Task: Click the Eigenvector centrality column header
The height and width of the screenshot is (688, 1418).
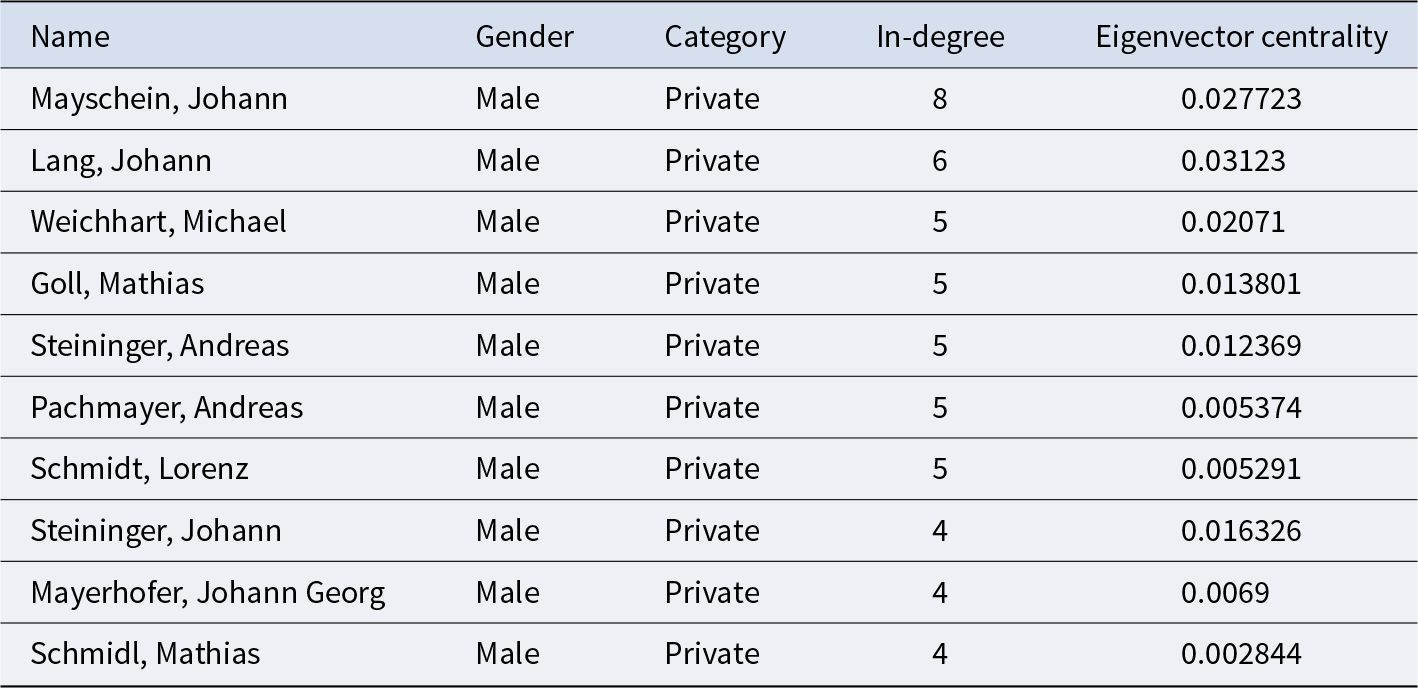Action: 1241,37
